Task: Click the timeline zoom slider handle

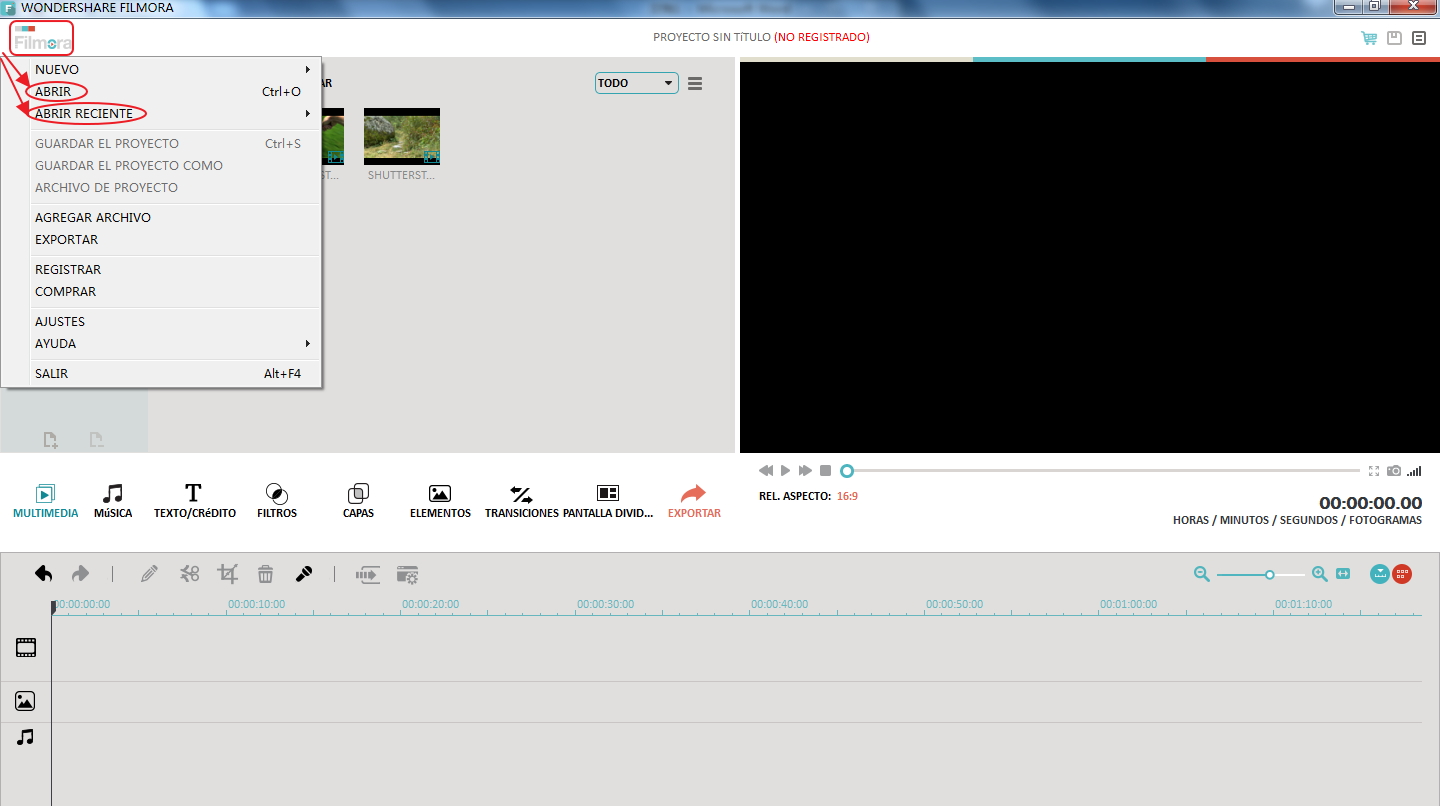Action: point(1269,575)
